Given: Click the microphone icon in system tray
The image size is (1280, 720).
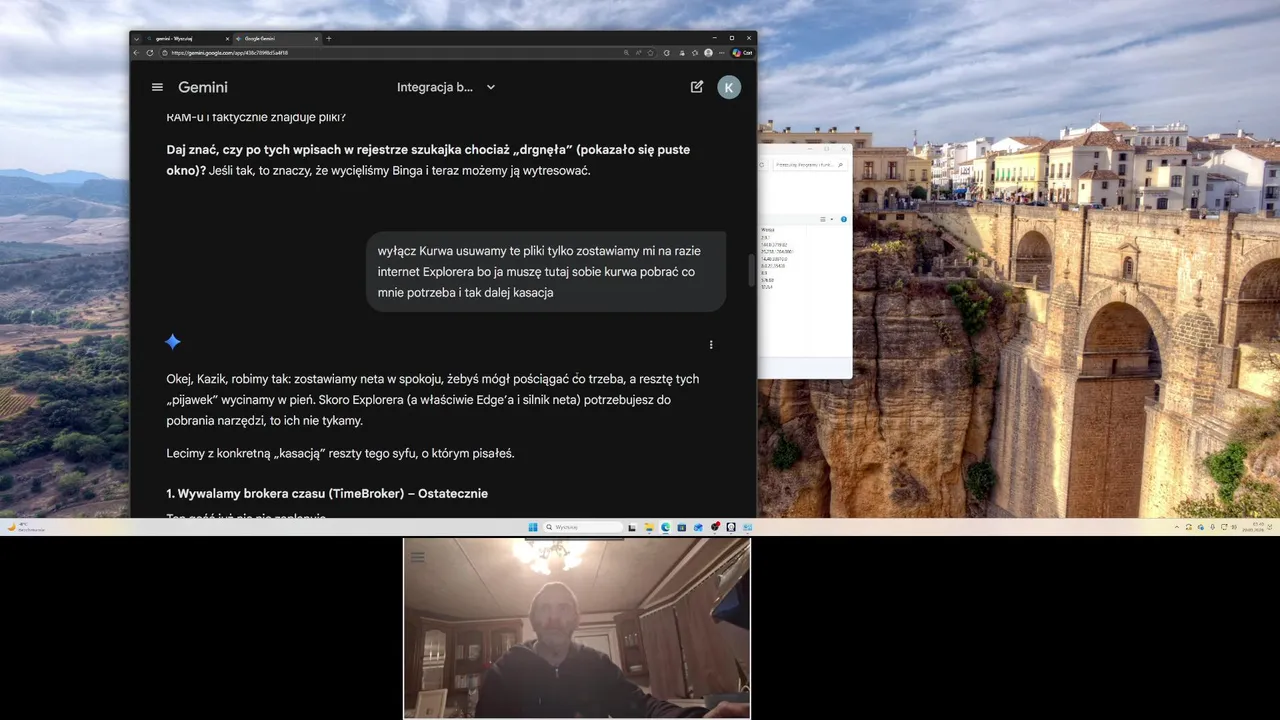Looking at the screenshot, I should (x=1212, y=527).
